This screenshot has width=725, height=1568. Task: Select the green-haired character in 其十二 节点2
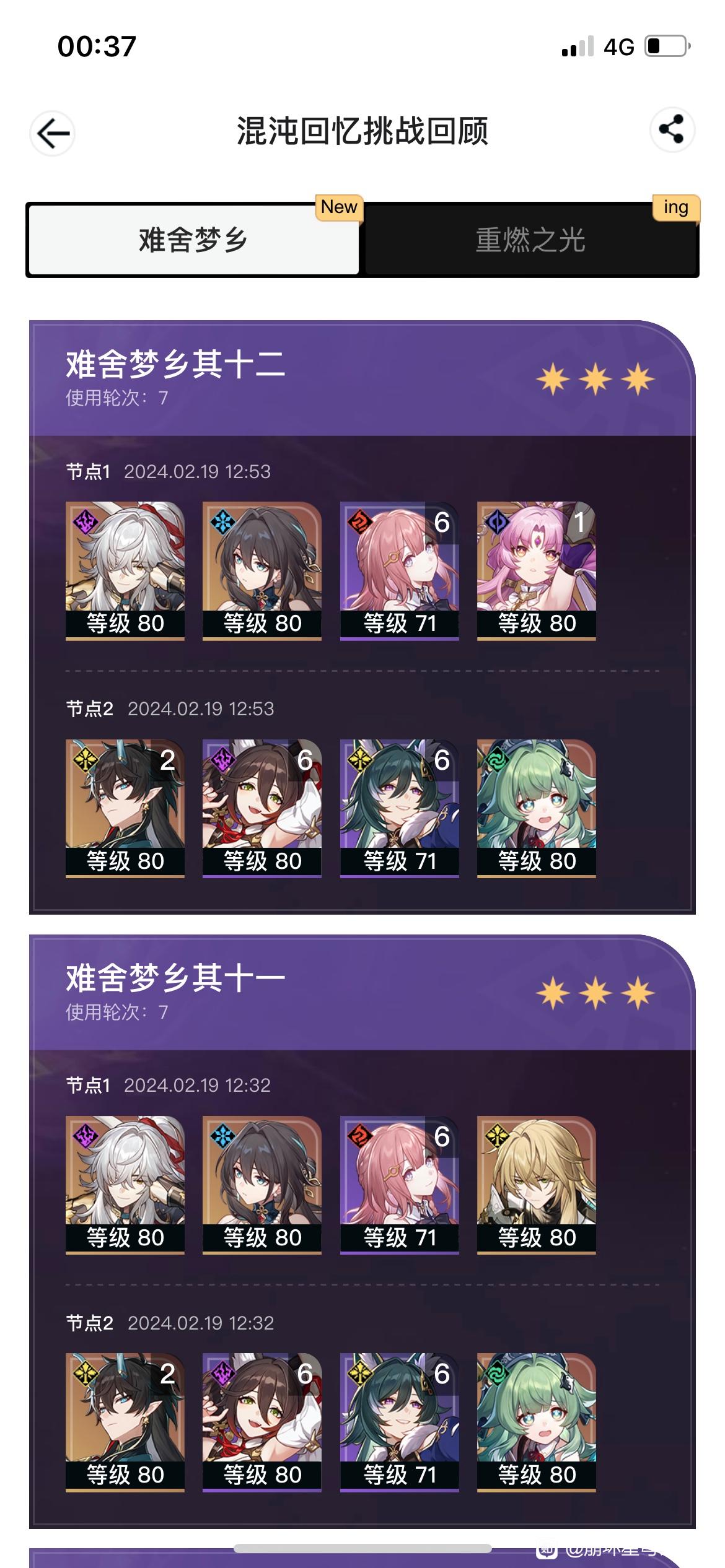537,808
